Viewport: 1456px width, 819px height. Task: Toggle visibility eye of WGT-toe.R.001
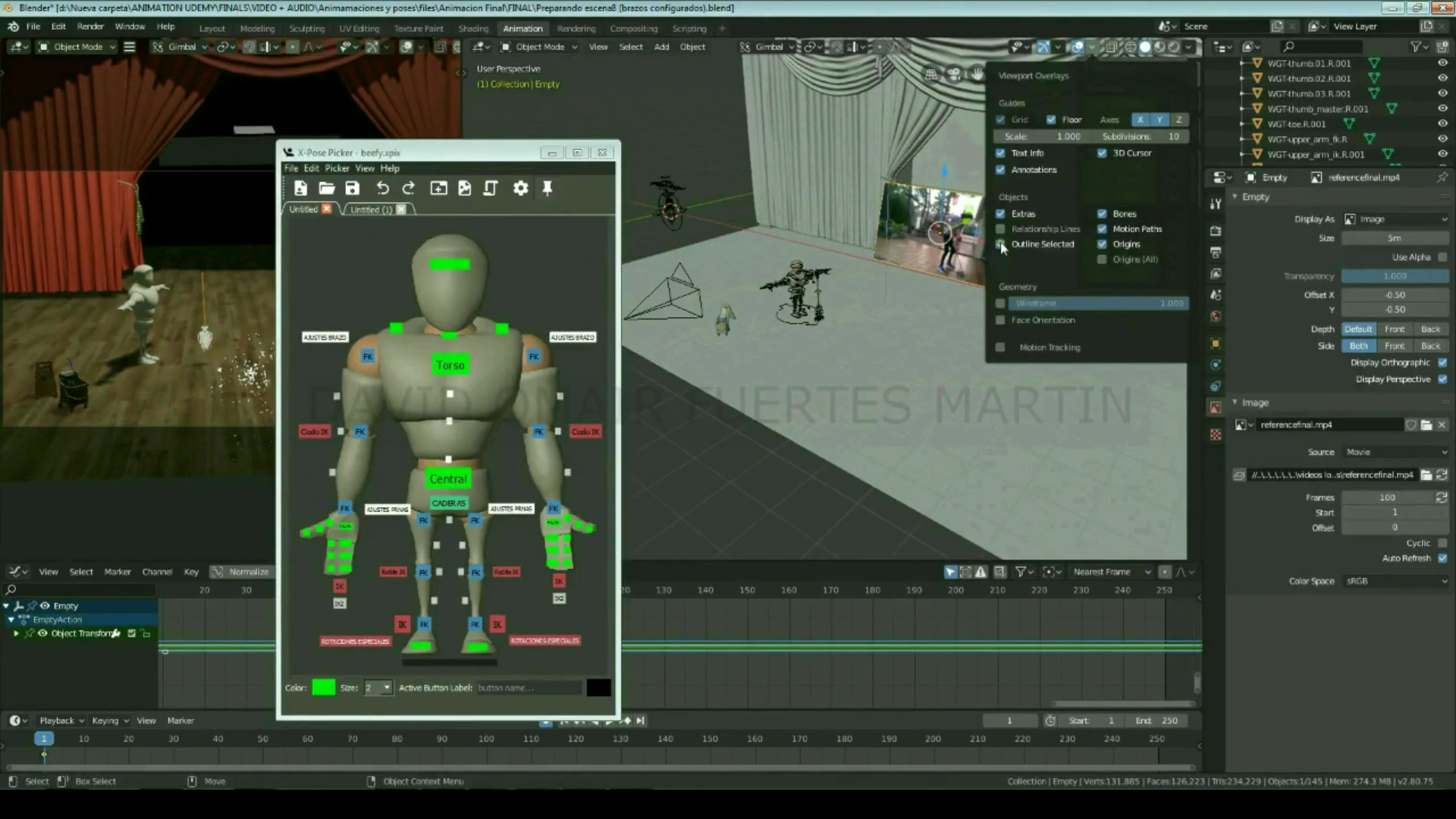point(1442,124)
